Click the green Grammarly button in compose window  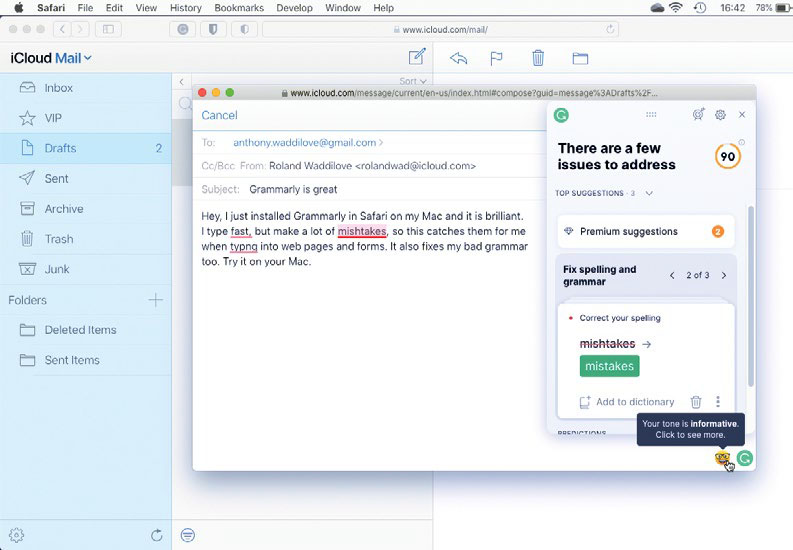click(x=745, y=458)
